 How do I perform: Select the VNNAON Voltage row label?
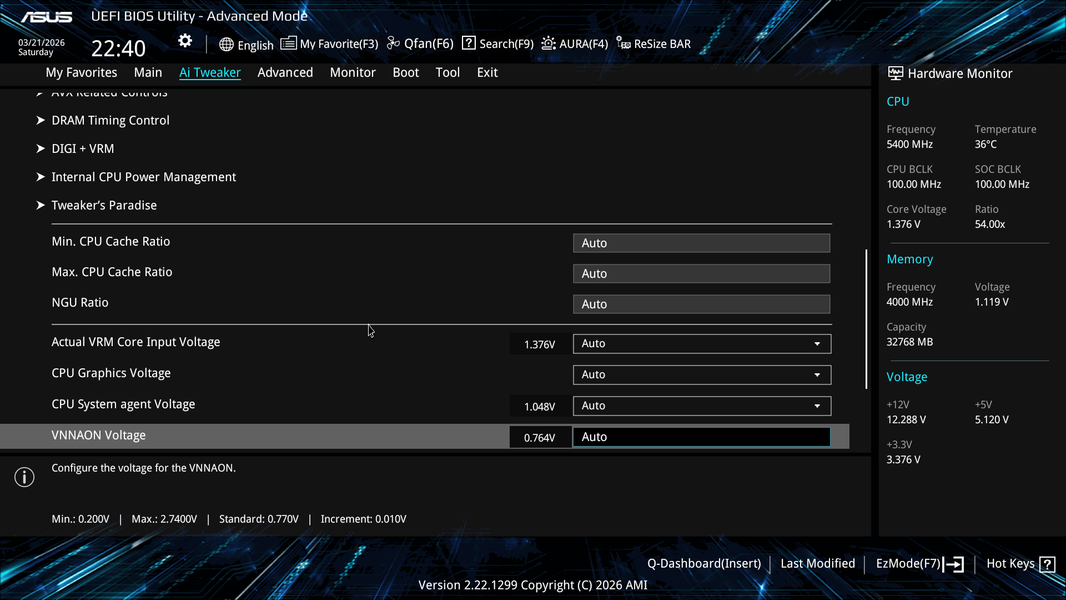(99, 436)
